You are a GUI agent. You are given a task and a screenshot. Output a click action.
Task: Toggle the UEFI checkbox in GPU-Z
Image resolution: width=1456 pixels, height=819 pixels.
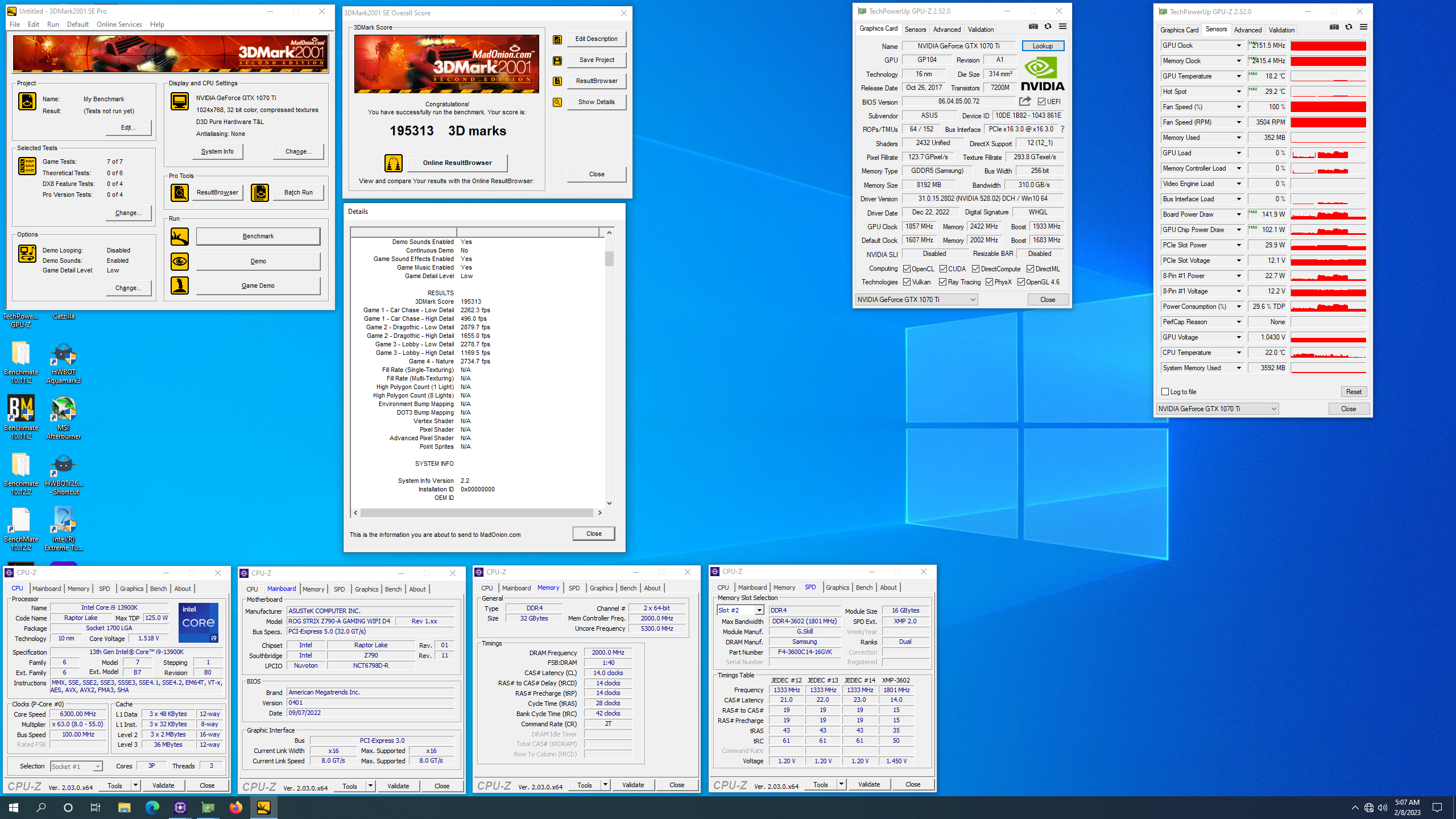coord(1042,102)
